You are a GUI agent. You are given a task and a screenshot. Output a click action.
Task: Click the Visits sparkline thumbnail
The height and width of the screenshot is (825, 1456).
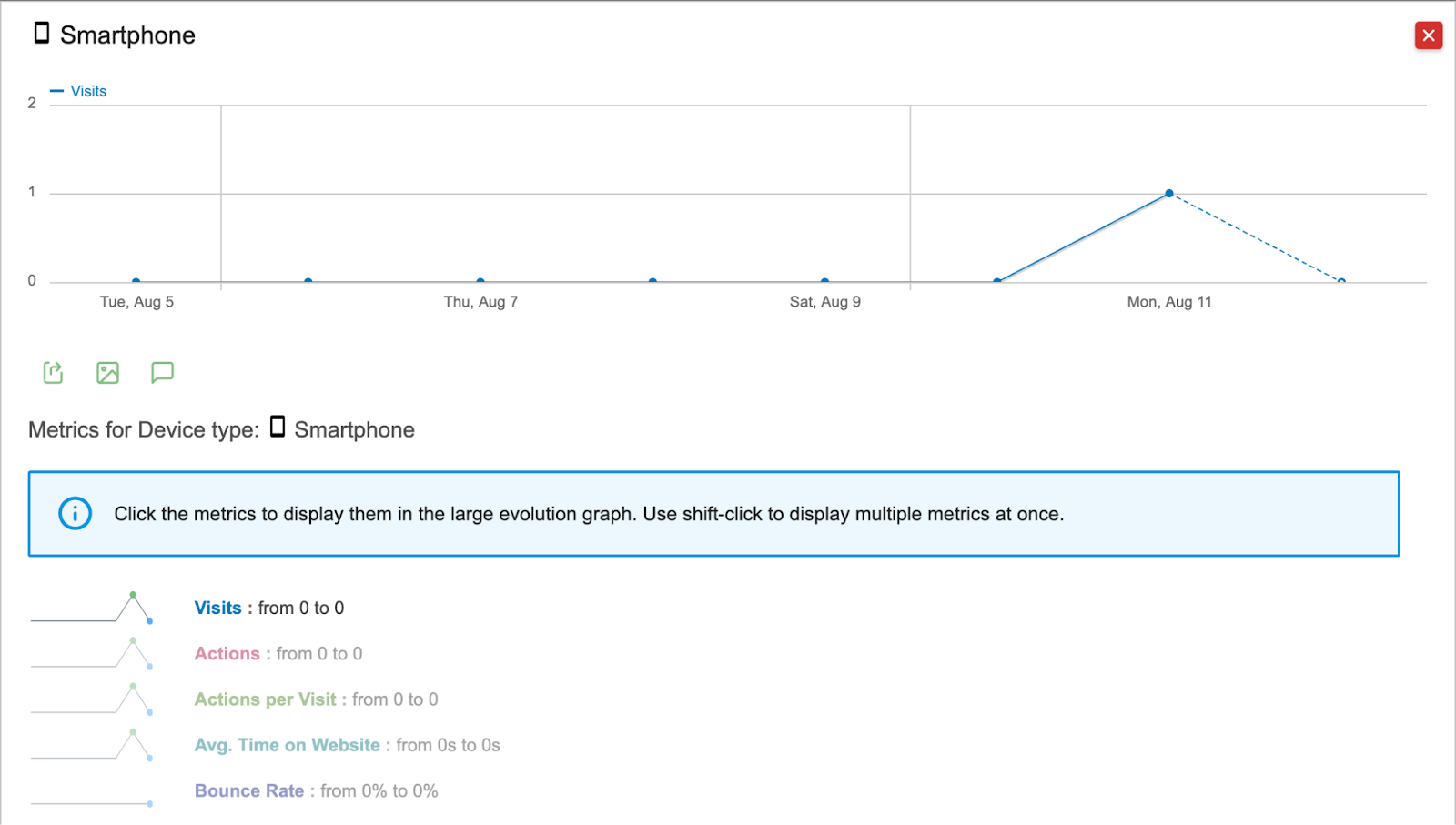91,608
